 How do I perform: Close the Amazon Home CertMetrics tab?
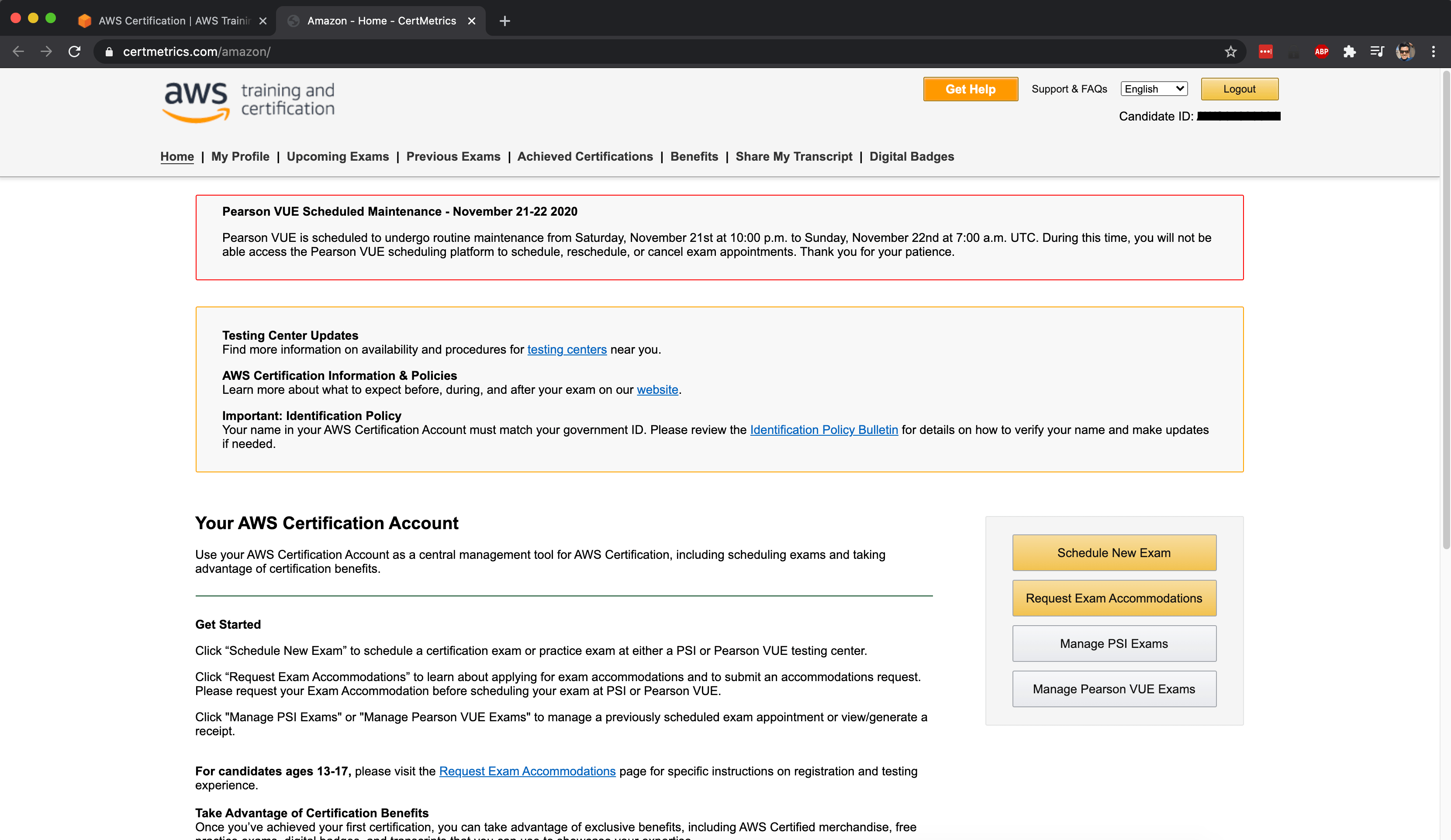[472, 21]
